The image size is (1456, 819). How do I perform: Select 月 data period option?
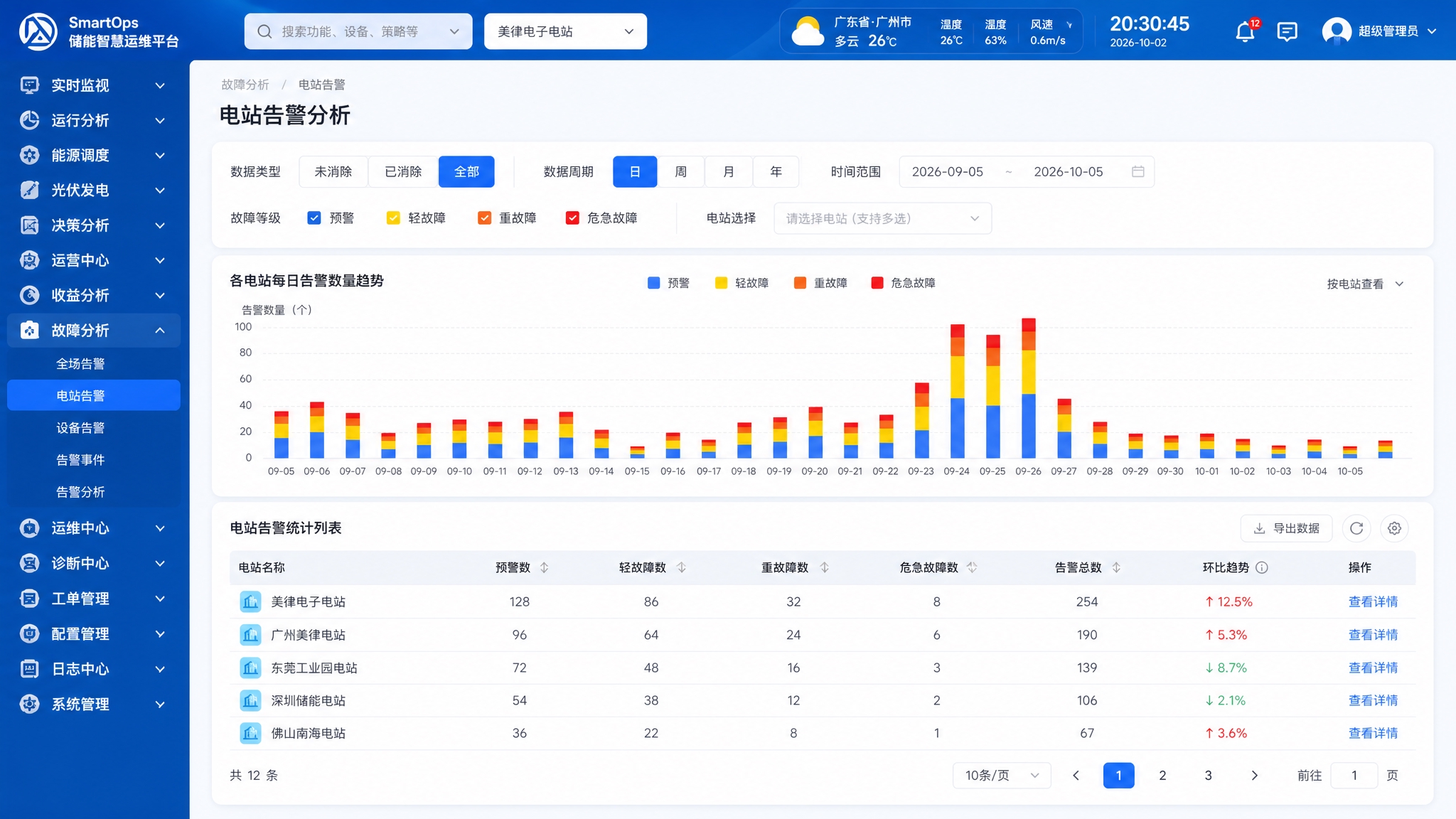coord(729,171)
